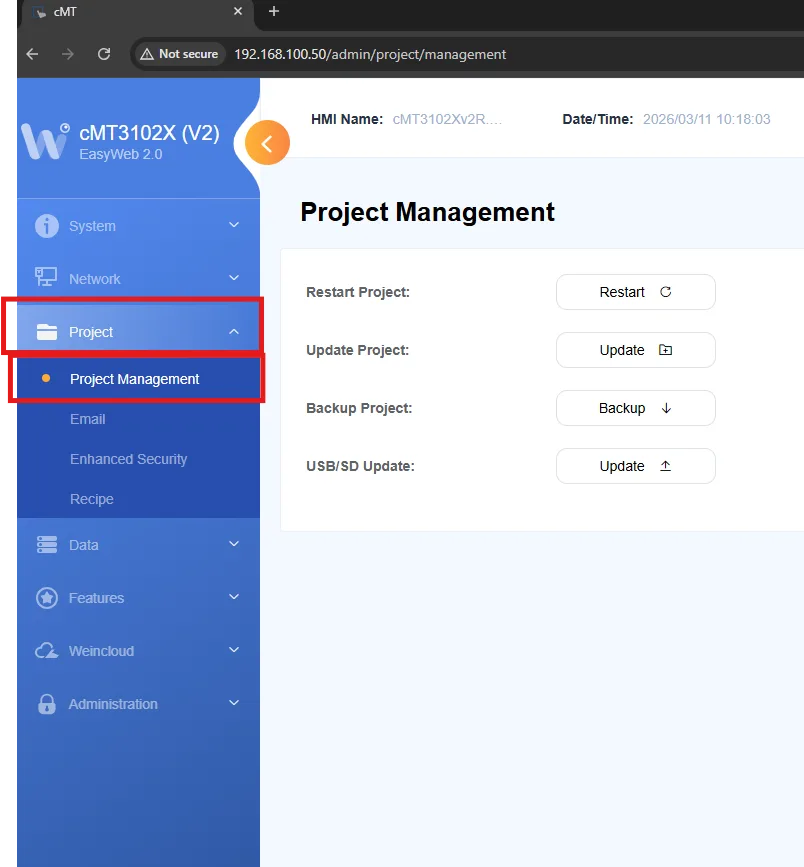
Task: Expand the Weincloud menu chevron
Action: pyautogui.click(x=234, y=650)
